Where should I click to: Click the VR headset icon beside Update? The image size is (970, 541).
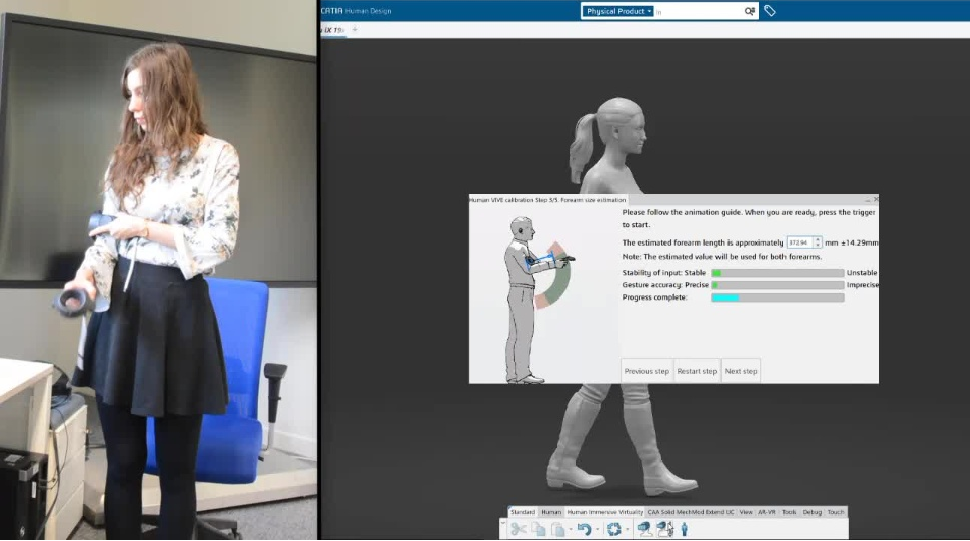pyautogui.click(x=644, y=529)
